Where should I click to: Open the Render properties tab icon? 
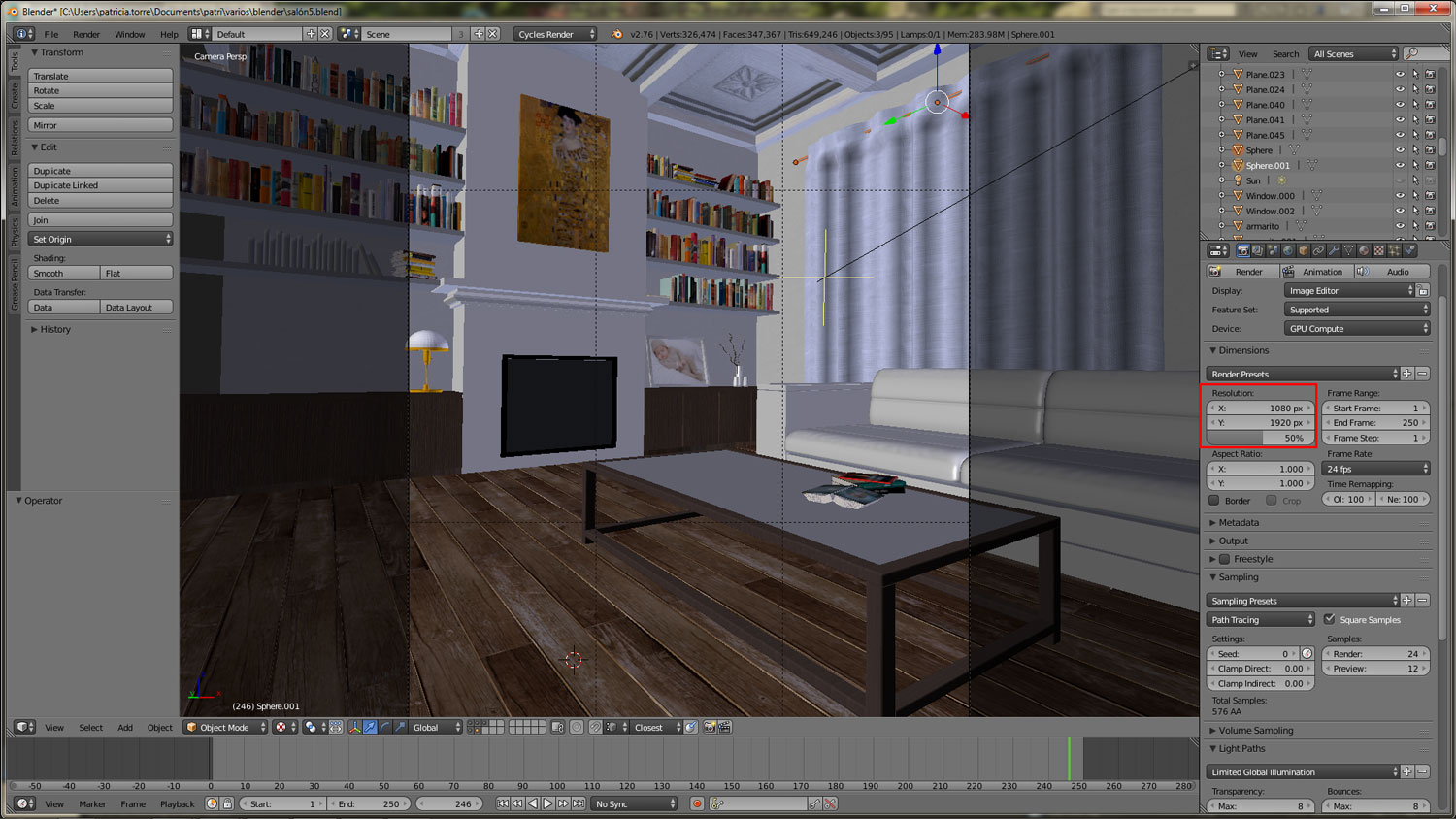tap(1243, 250)
